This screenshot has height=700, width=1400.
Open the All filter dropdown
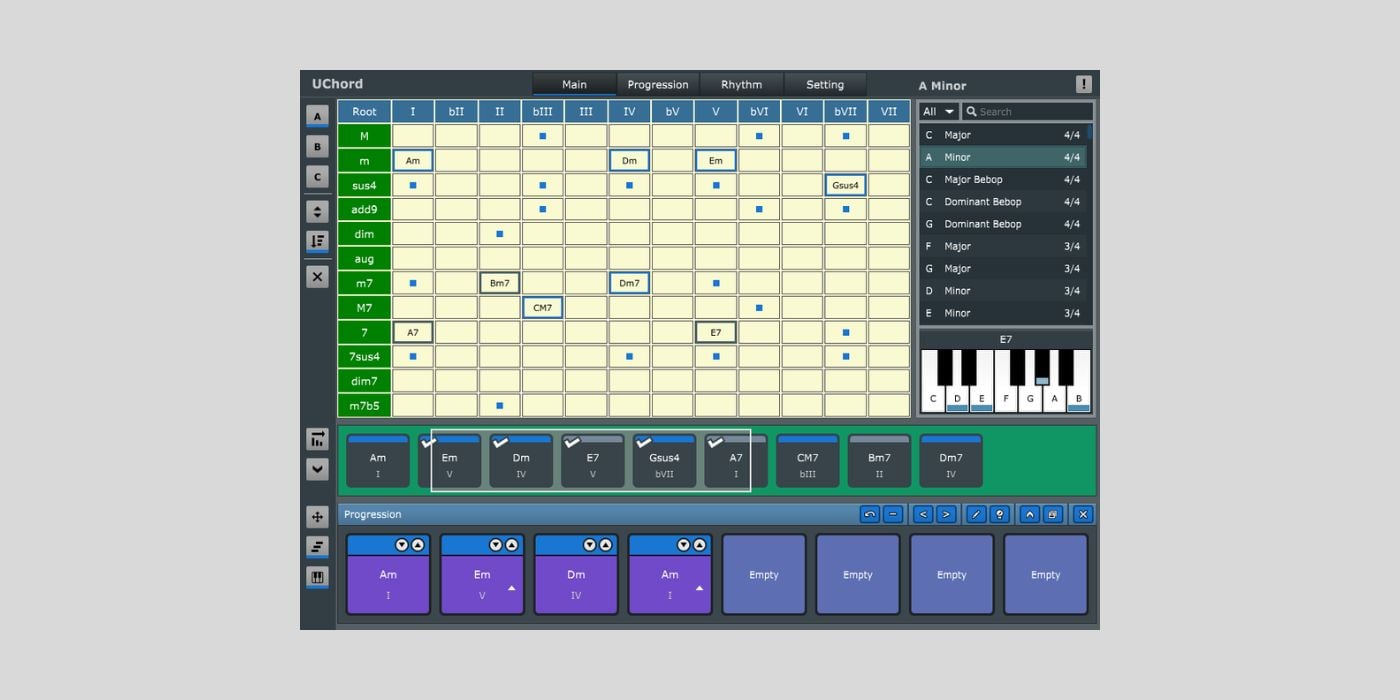(939, 111)
